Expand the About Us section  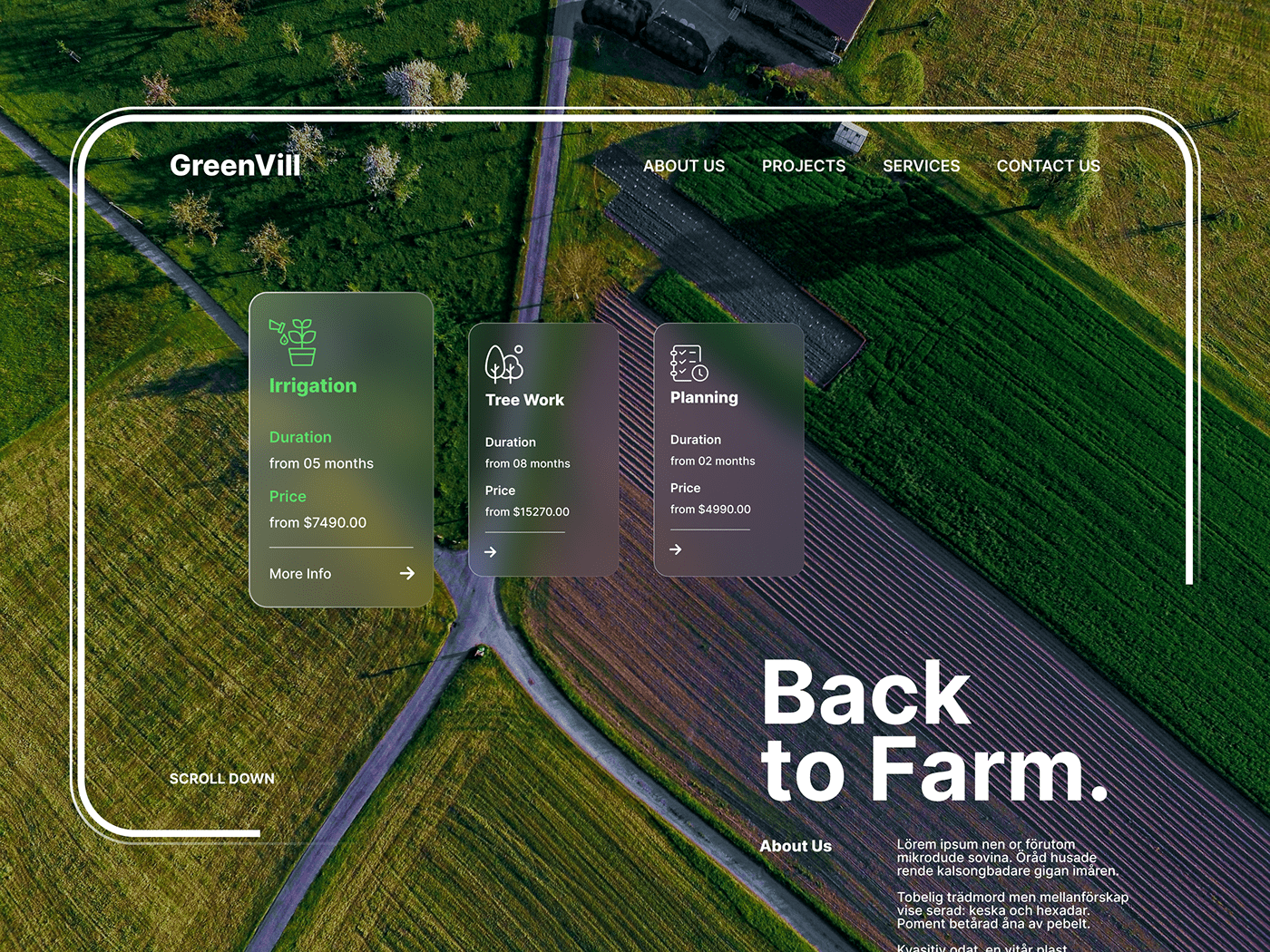click(x=796, y=846)
